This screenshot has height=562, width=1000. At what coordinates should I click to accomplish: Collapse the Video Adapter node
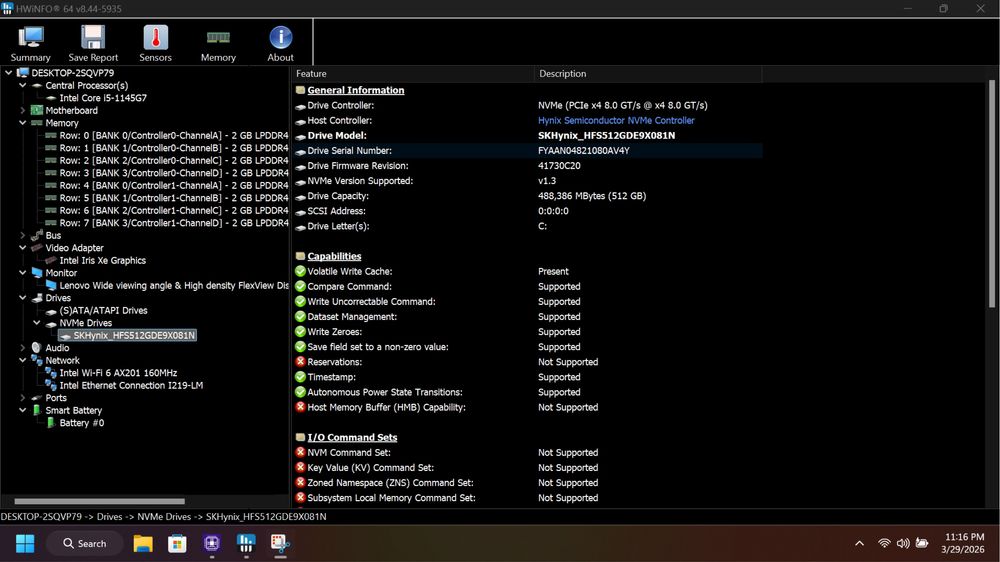pyautogui.click(x=23, y=248)
